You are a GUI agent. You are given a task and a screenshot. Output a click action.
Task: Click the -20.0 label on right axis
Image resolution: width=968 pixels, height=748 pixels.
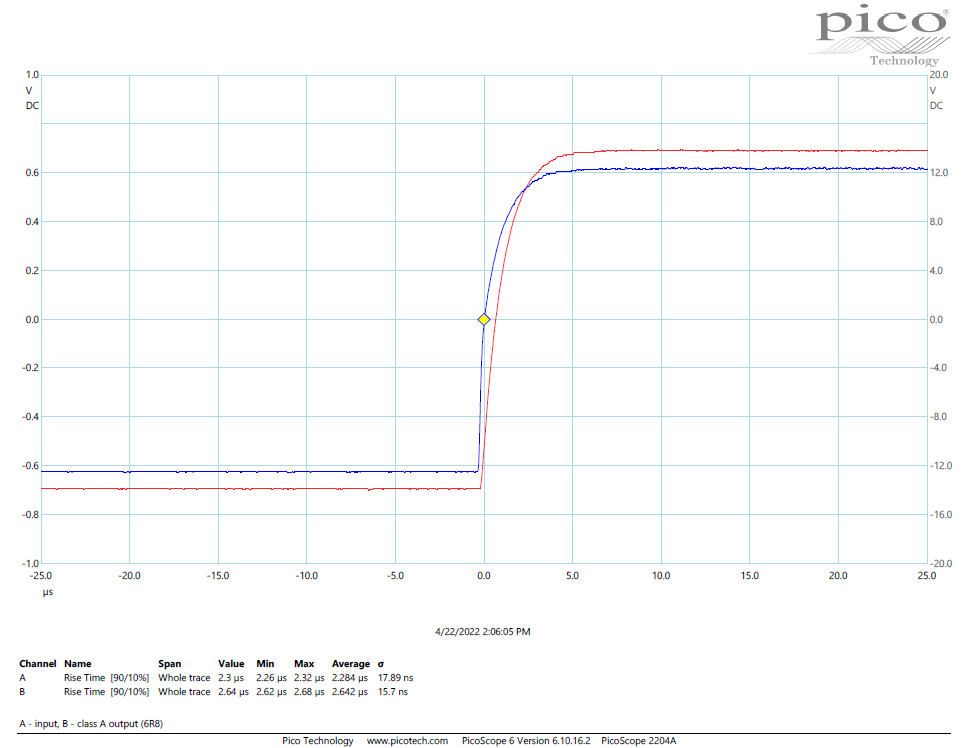click(940, 563)
